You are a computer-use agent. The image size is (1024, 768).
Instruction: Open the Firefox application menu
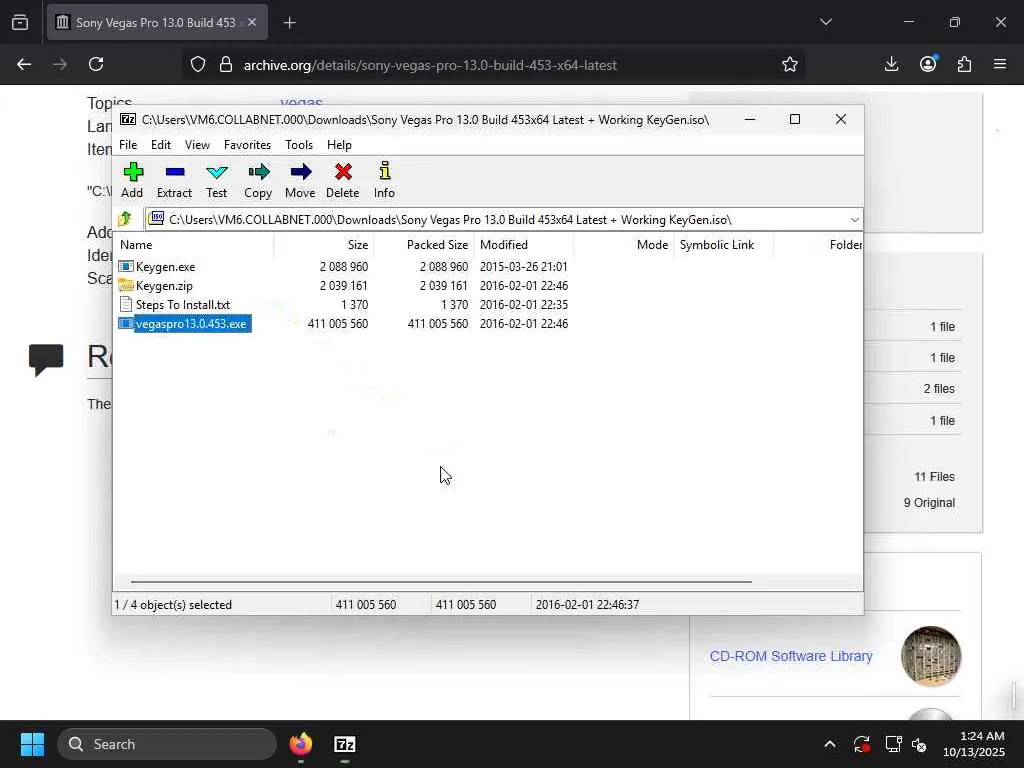tap(1000, 64)
